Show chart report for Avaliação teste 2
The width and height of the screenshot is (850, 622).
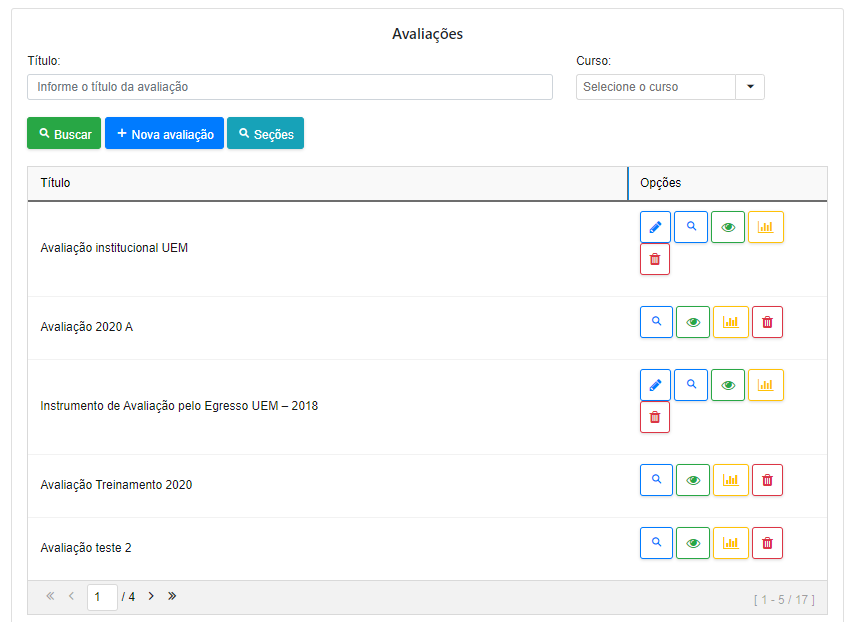coord(730,543)
